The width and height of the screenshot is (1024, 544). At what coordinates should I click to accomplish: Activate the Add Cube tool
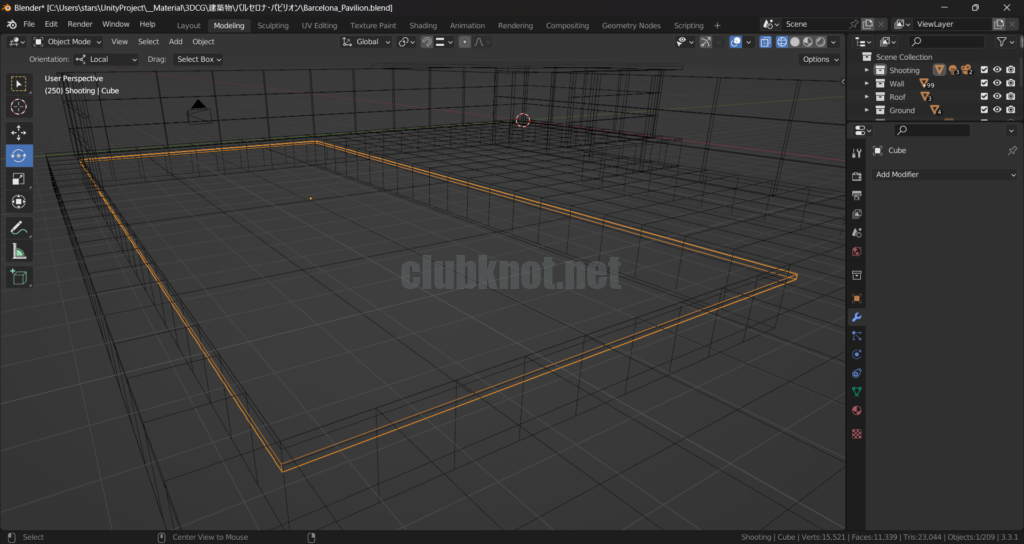click(19, 277)
